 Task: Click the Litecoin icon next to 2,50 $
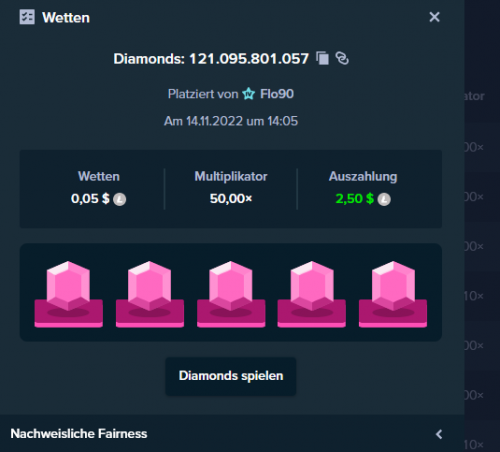[384, 199]
